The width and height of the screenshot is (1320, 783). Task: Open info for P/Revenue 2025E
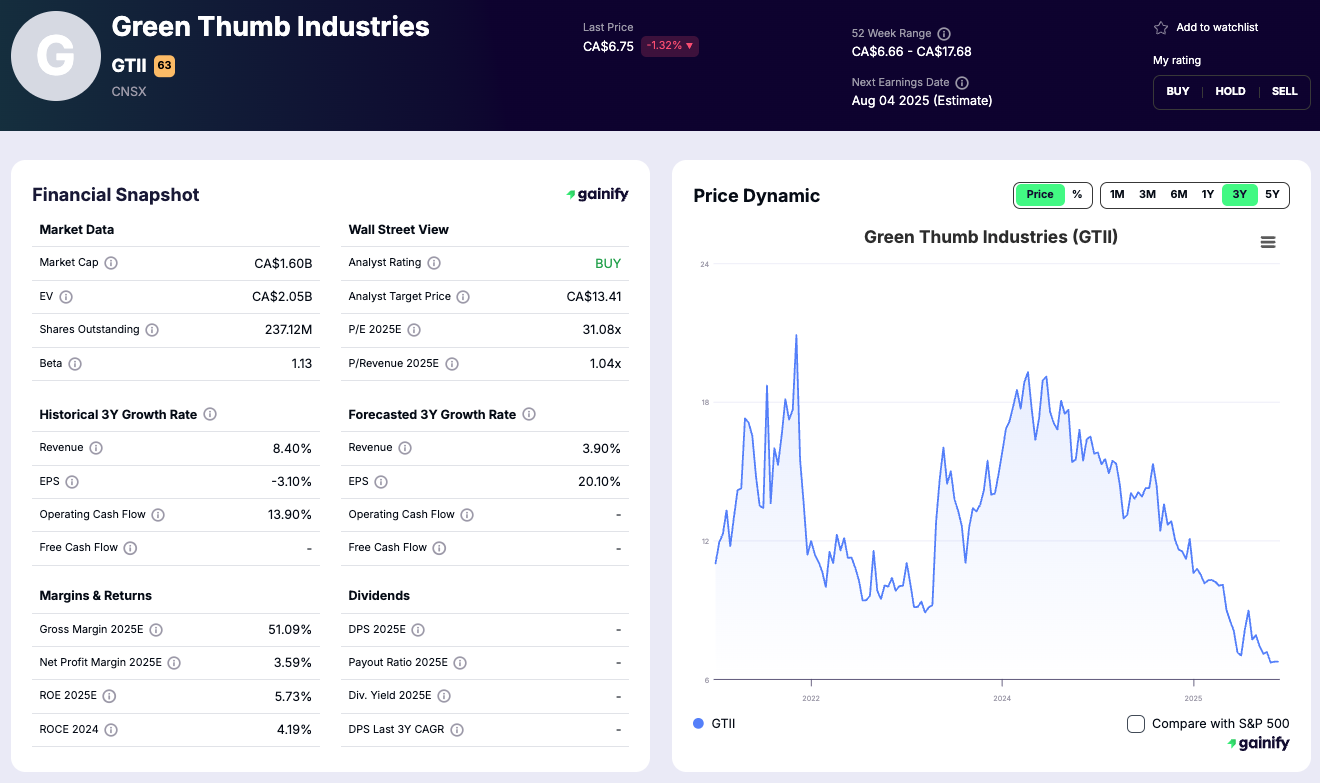tap(452, 364)
